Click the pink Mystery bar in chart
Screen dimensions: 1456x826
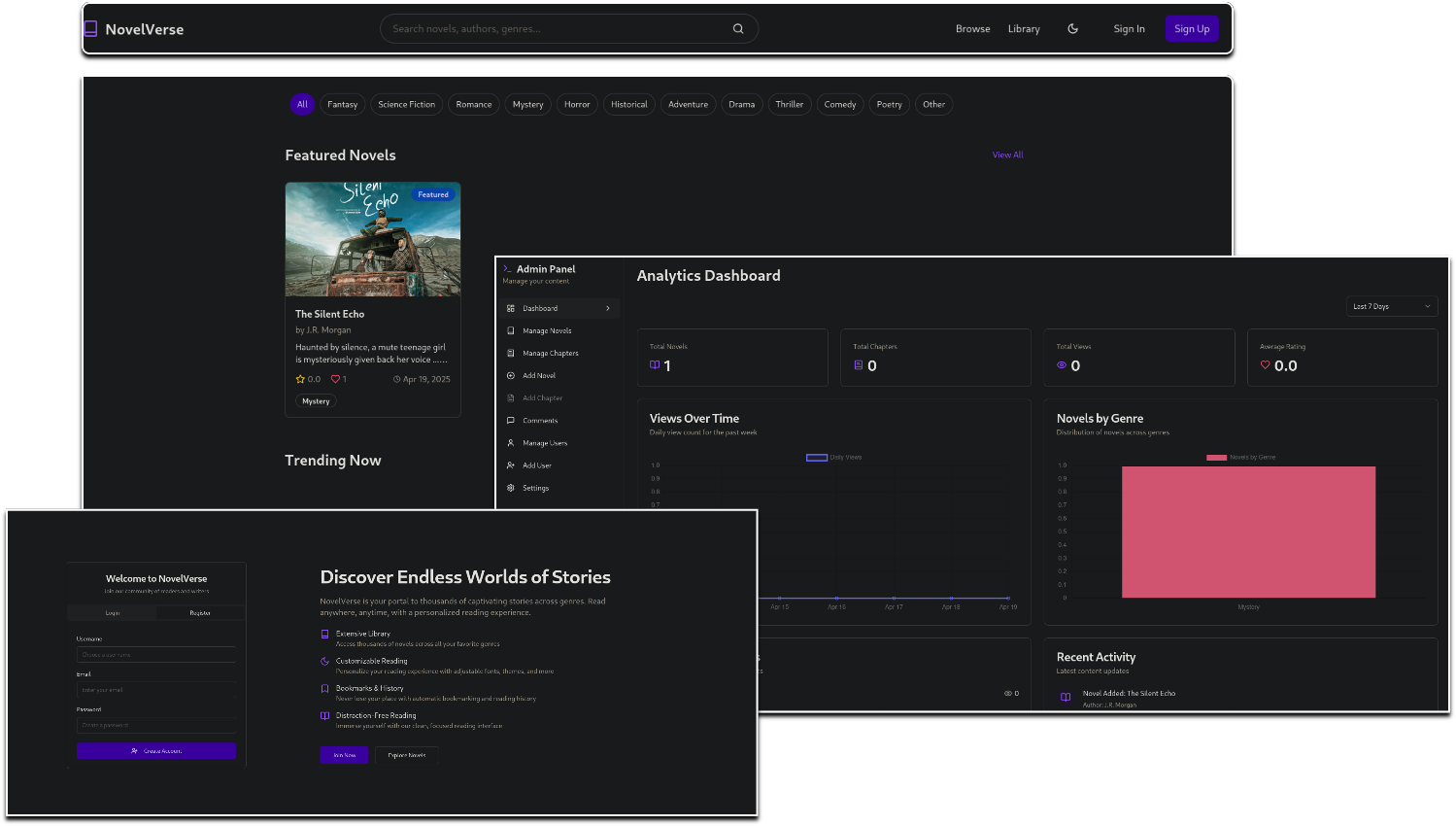point(1248,532)
